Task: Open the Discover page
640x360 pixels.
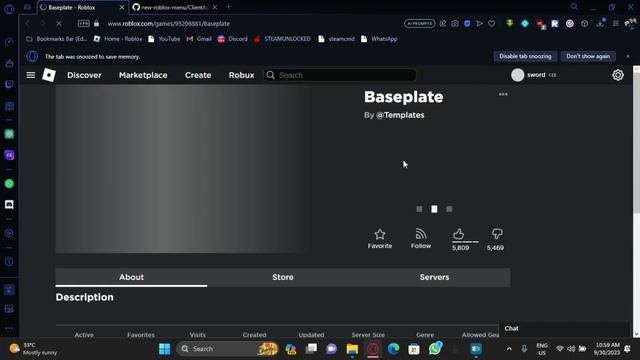Action: [x=84, y=75]
